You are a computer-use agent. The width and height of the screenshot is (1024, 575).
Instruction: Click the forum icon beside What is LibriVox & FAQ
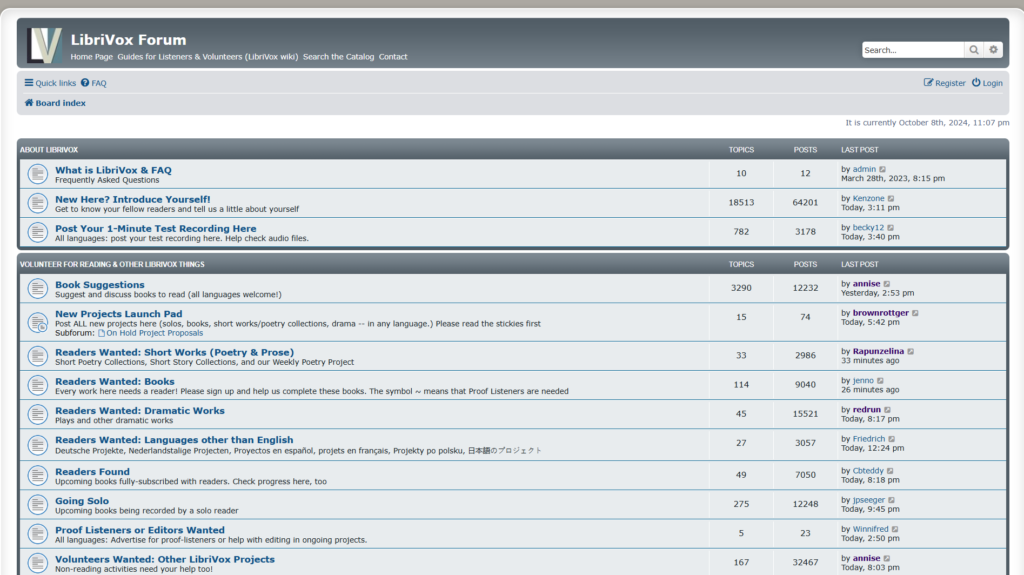tap(38, 174)
